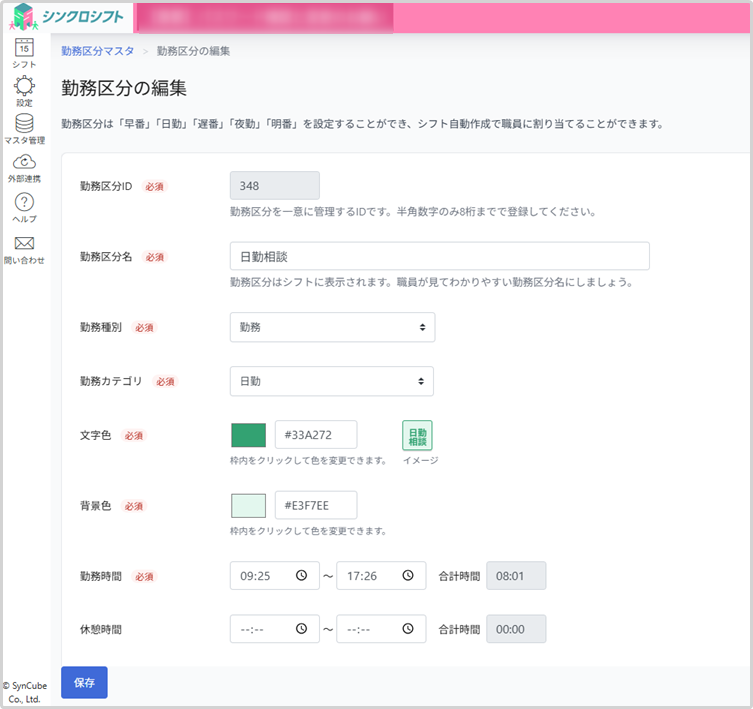Open 外部連携 cloud icon
Screen dimensions: 753x709
[x=24, y=162]
